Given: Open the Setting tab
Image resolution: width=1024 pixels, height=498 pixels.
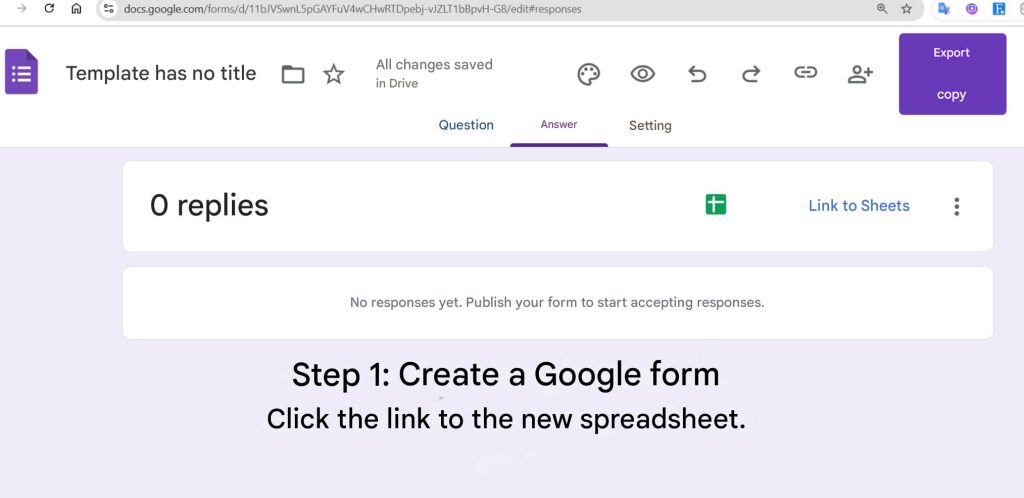Looking at the screenshot, I should tap(650, 126).
